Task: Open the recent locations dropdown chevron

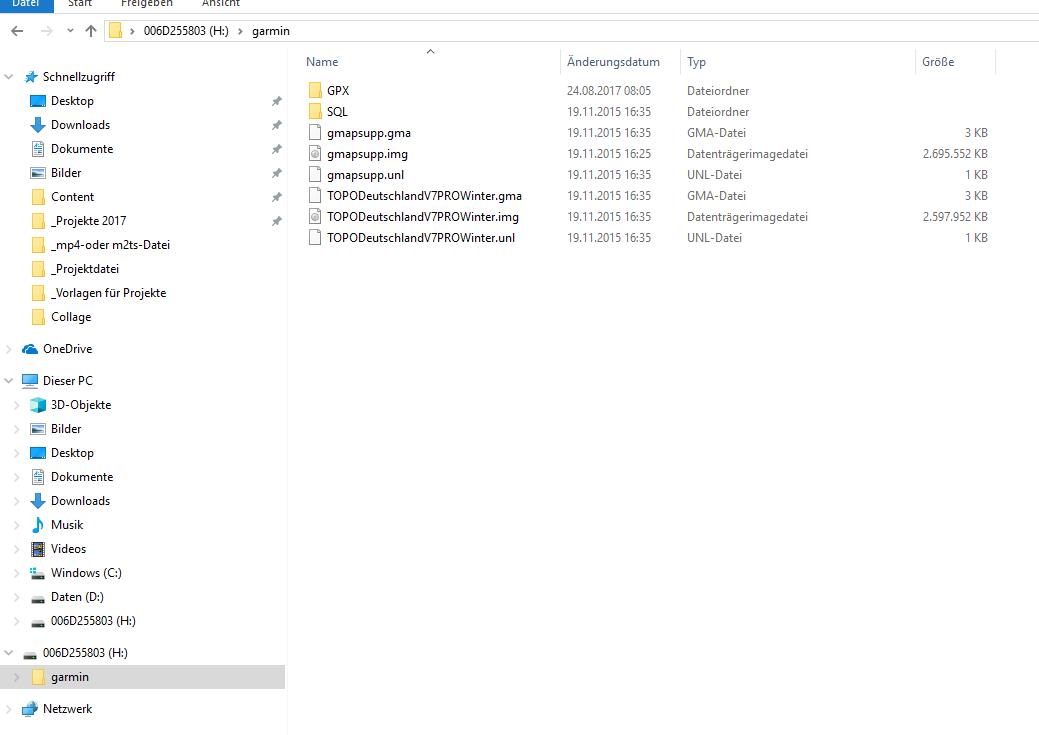Action: click(x=70, y=31)
